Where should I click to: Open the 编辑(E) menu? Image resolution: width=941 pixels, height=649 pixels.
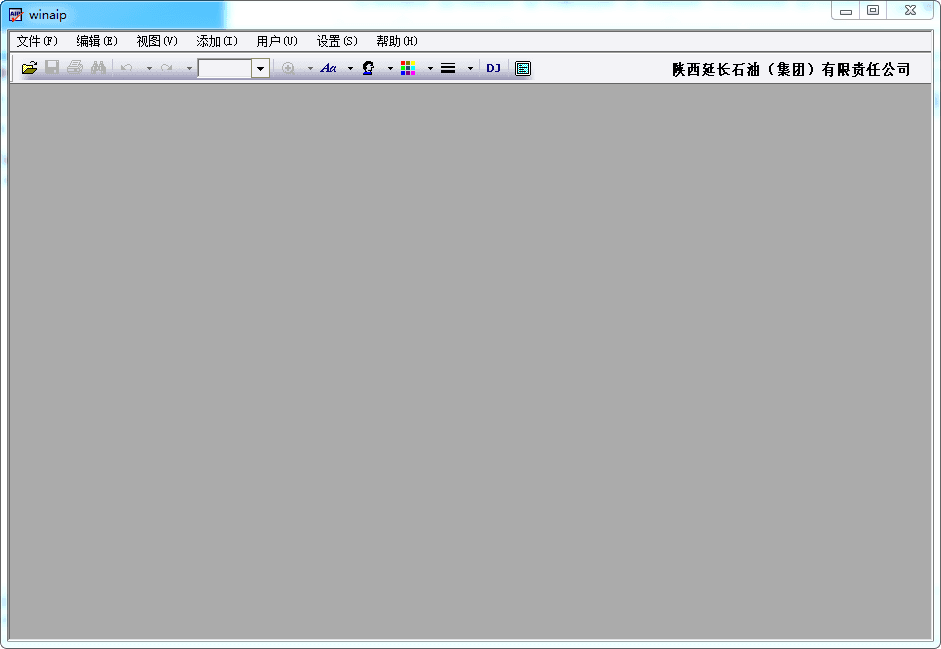pos(97,41)
